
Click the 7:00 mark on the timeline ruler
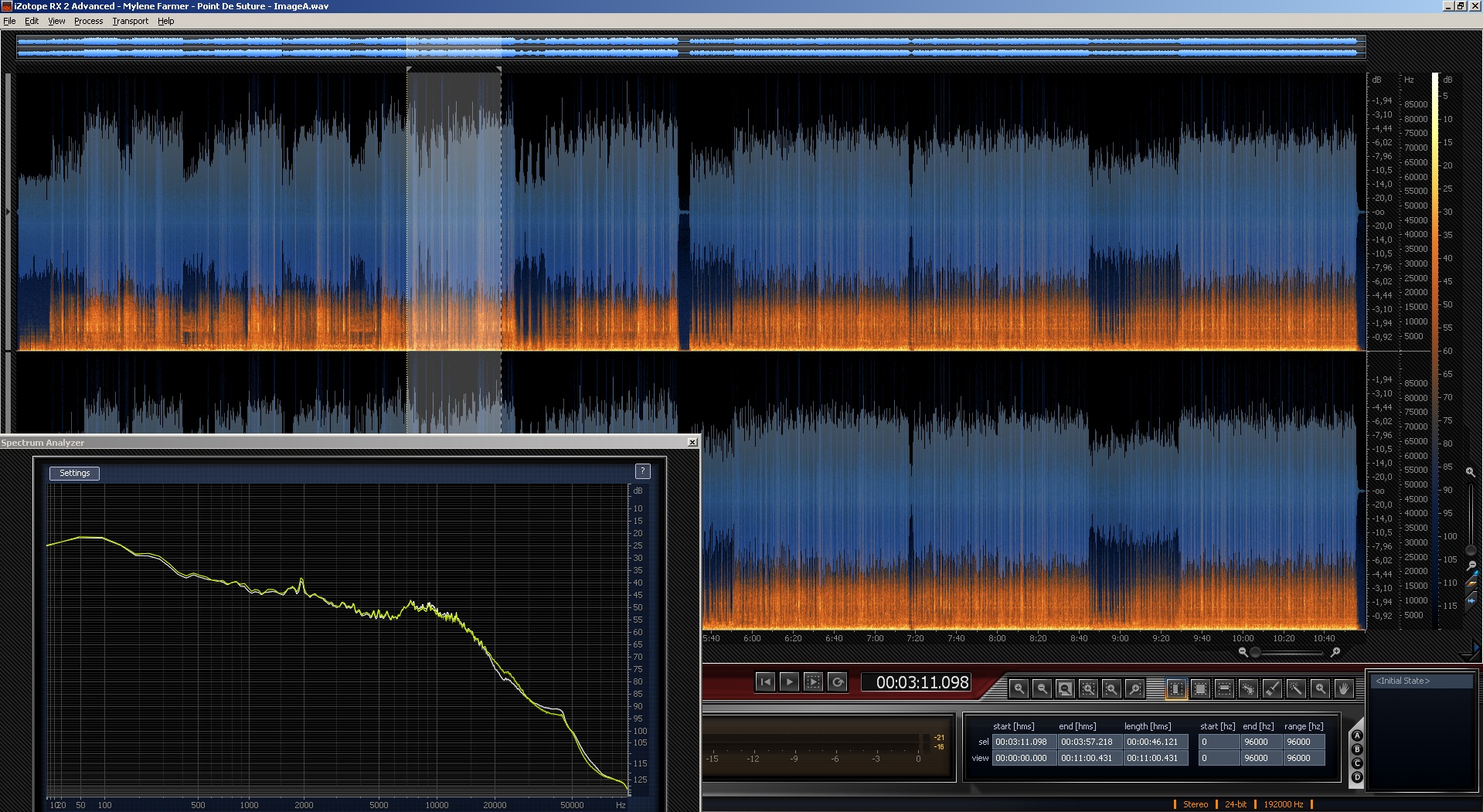tap(875, 638)
